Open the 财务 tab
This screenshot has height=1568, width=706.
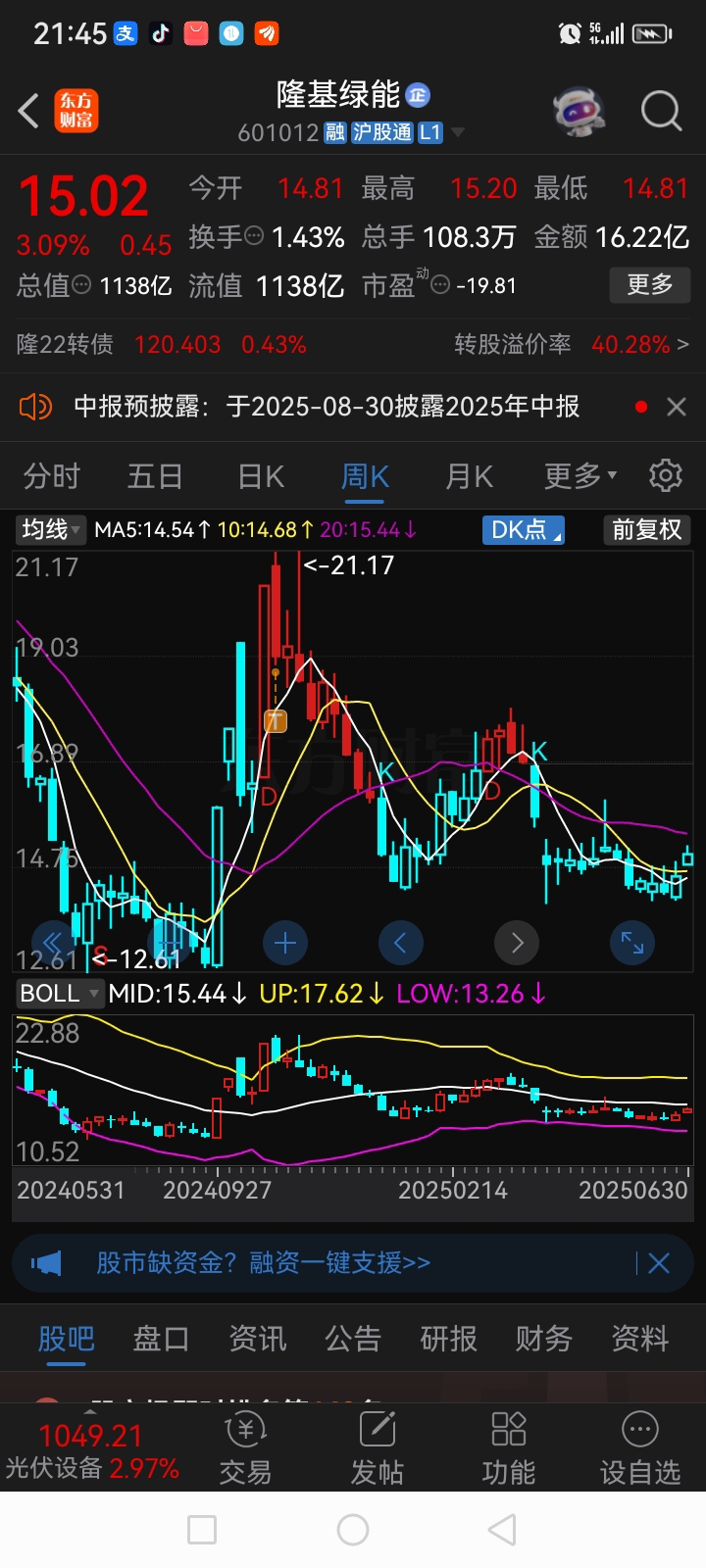coord(544,1339)
